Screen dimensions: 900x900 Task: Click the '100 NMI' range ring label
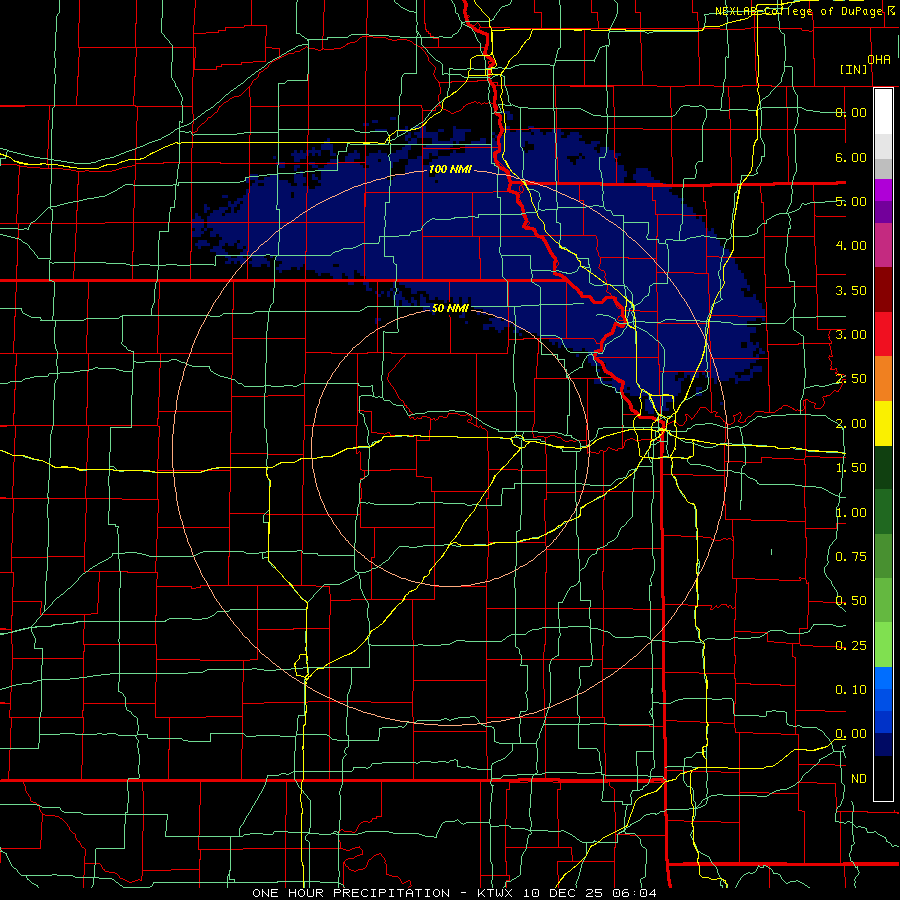tap(450, 169)
